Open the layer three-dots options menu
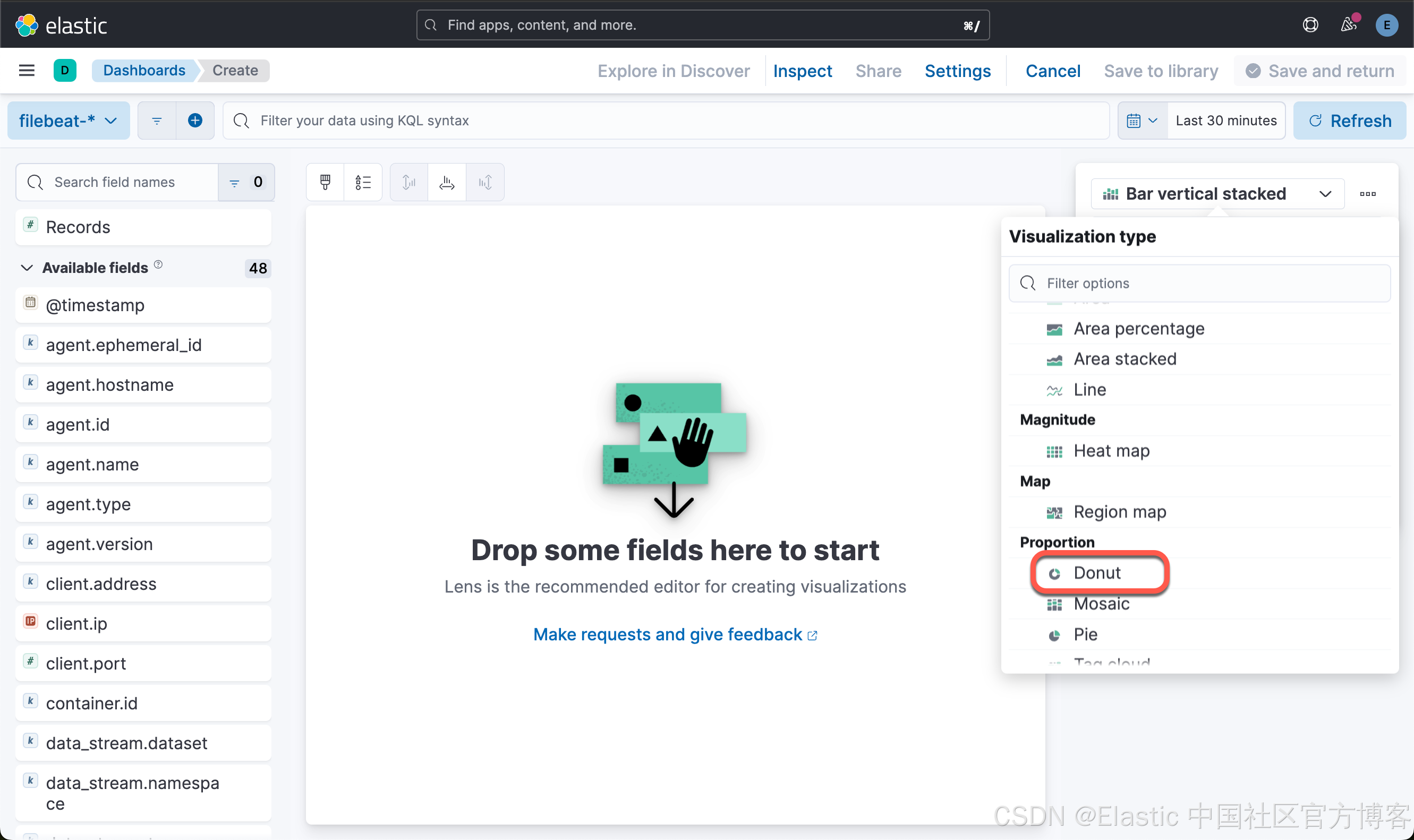Viewport: 1414px width, 840px height. pyautogui.click(x=1368, y=194)
